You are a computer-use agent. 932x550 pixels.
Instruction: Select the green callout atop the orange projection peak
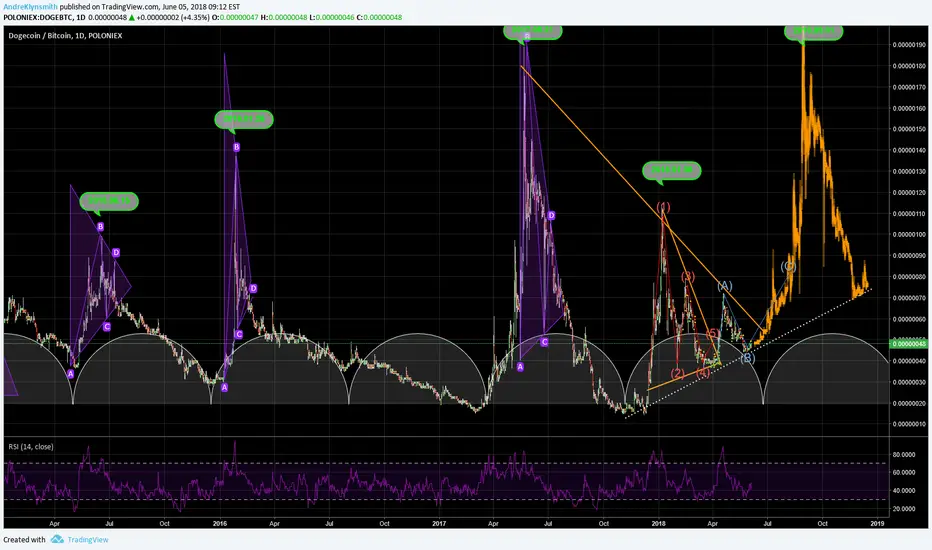[813, 32]
